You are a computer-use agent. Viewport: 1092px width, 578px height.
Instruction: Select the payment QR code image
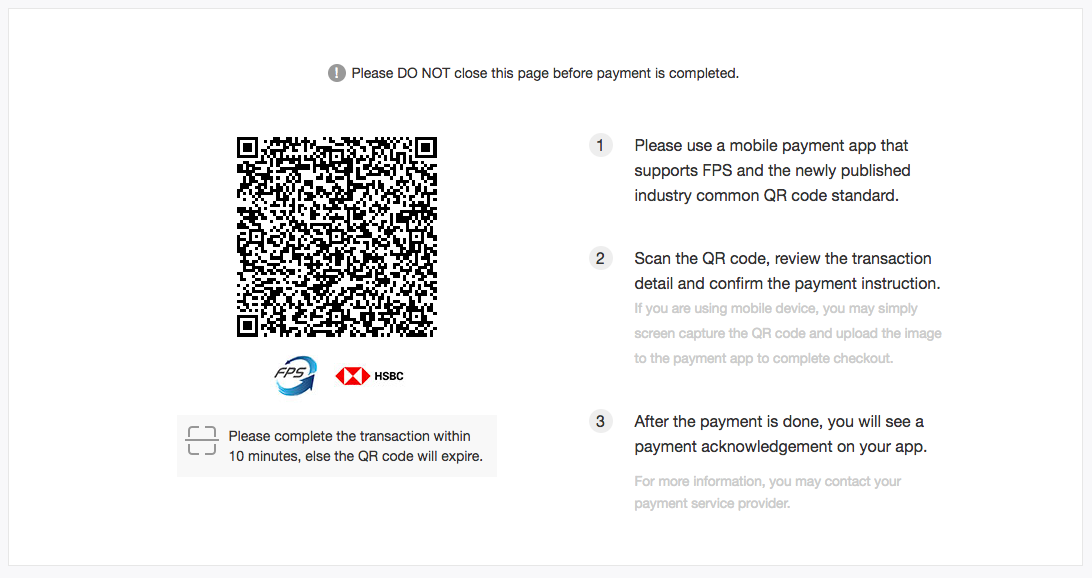pyautogui.click(x=337, y=237)
